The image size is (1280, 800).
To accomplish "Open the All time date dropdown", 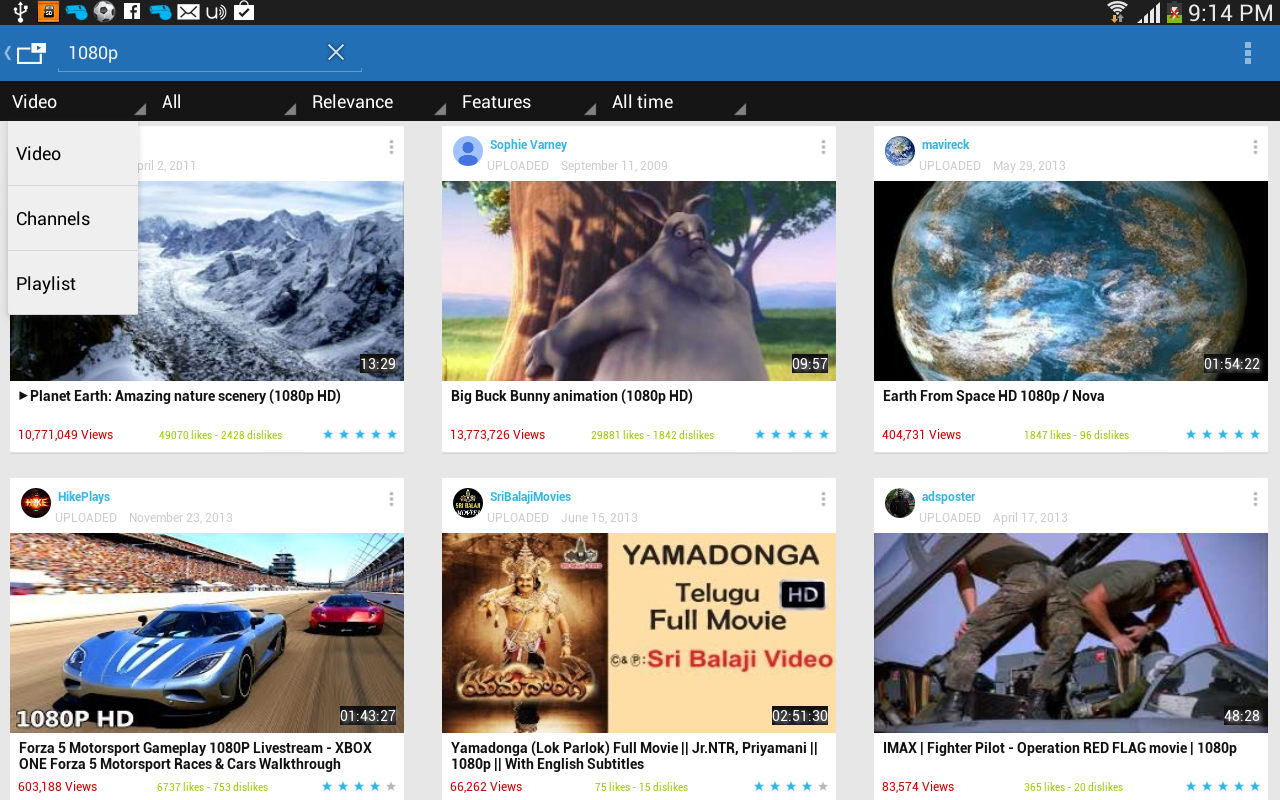I will click(678, 102).
